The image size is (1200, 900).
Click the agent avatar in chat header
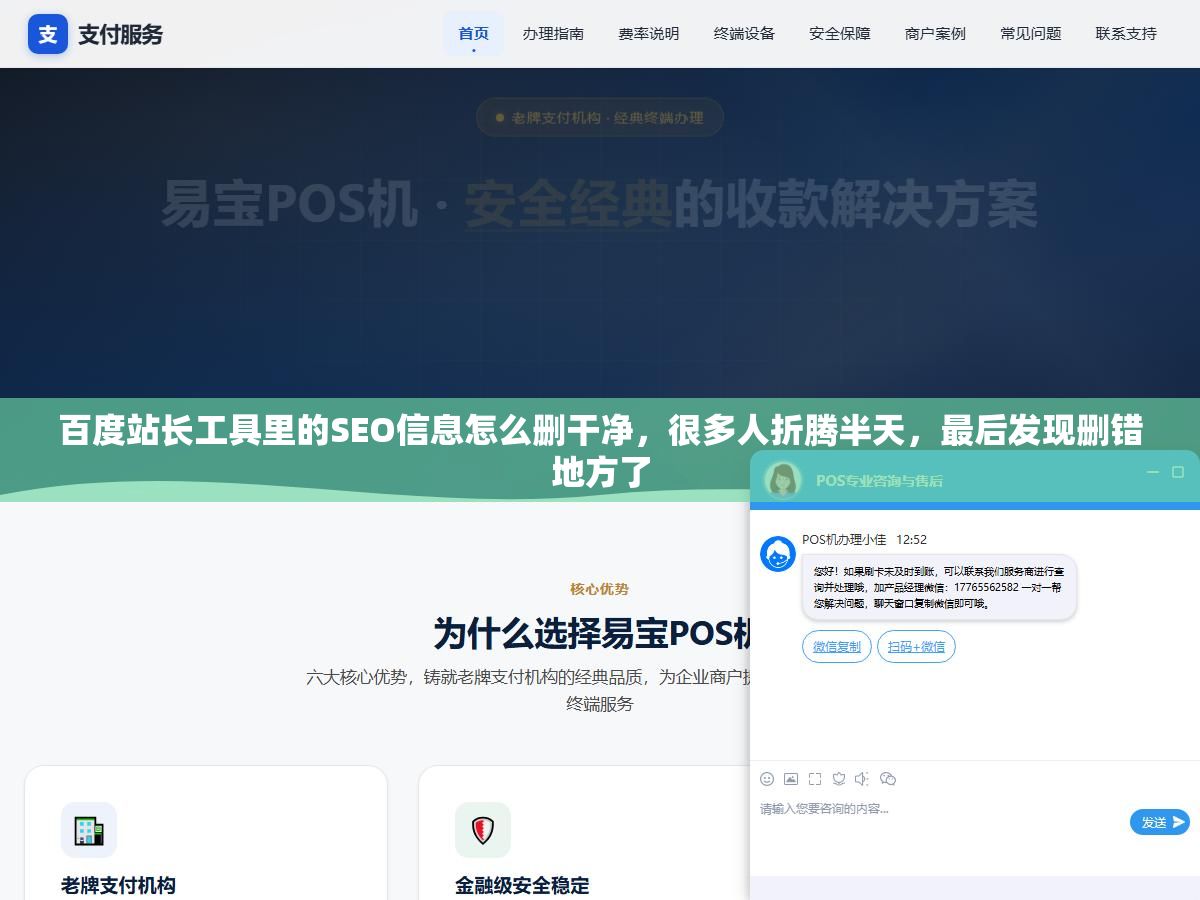point(783,479)
